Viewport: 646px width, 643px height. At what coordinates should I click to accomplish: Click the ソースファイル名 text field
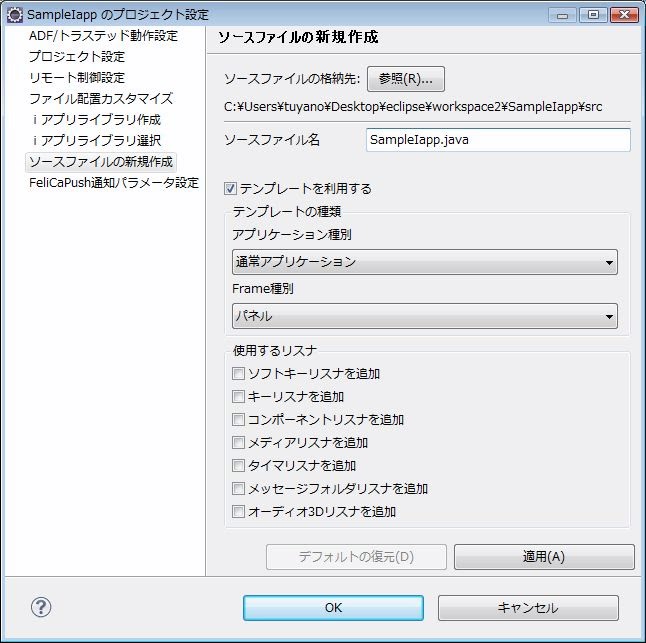[x=498, y=140]
